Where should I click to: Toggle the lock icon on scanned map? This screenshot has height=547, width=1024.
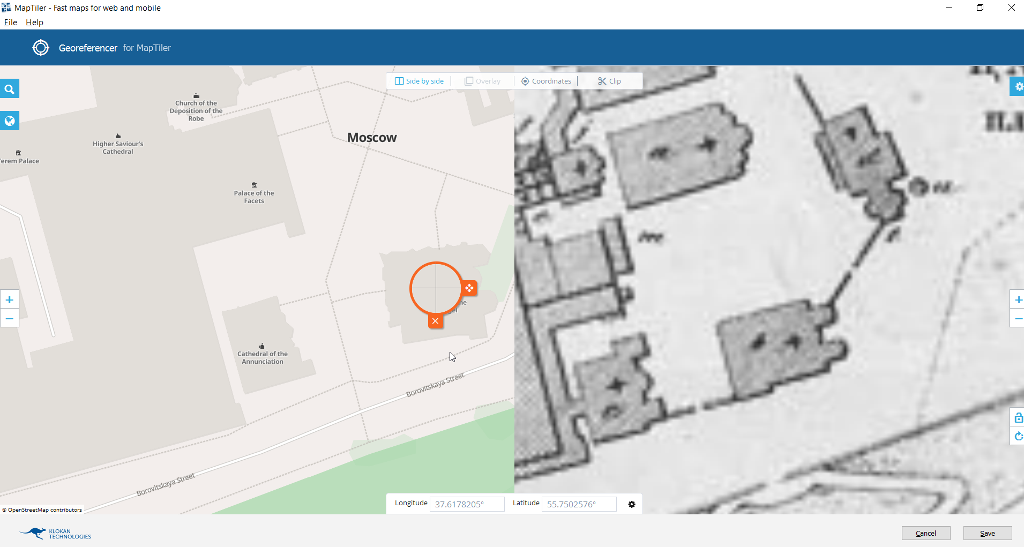point(1018,418)
